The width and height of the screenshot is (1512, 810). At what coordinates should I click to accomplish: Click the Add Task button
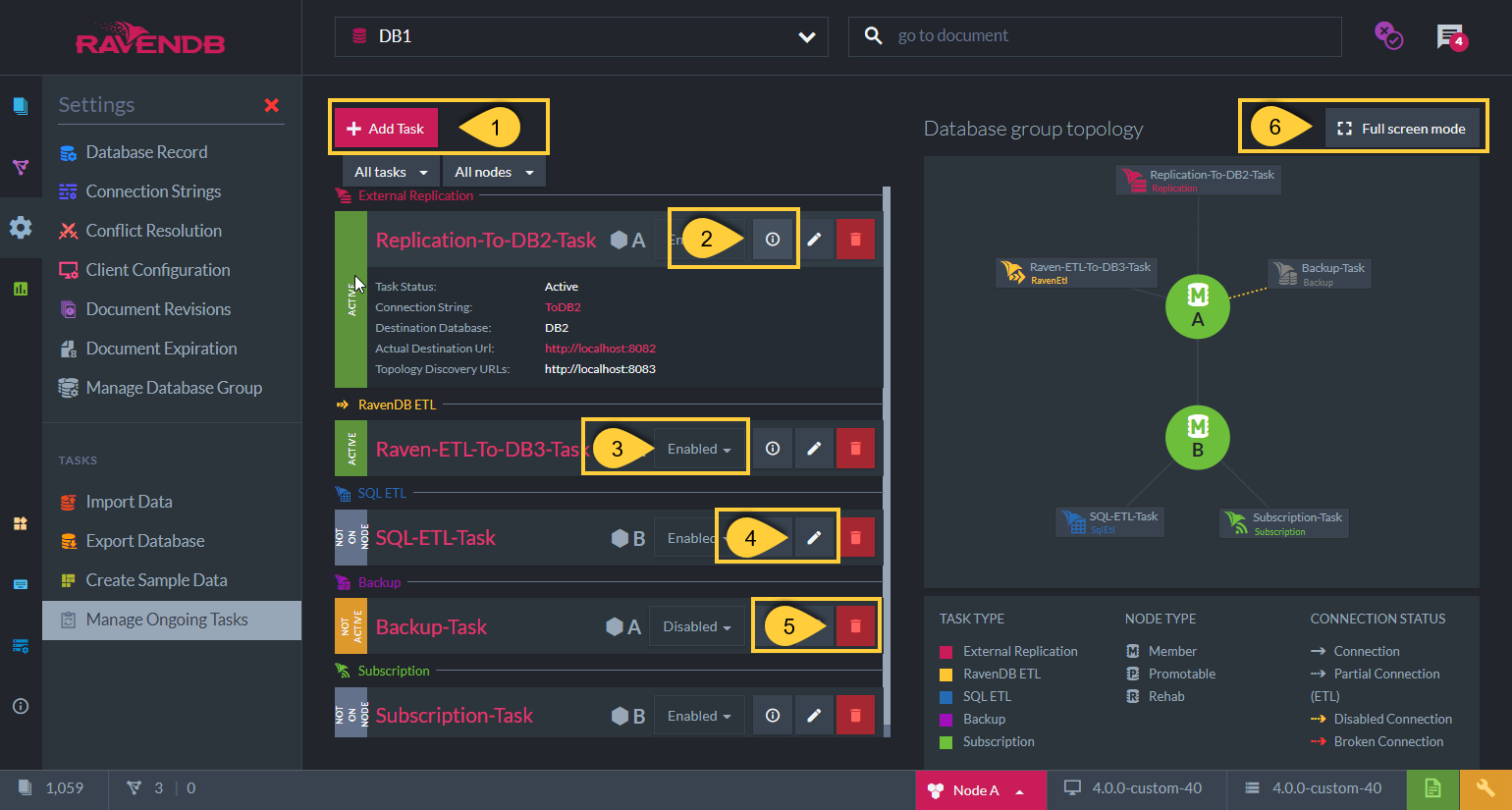click(386, 129)
